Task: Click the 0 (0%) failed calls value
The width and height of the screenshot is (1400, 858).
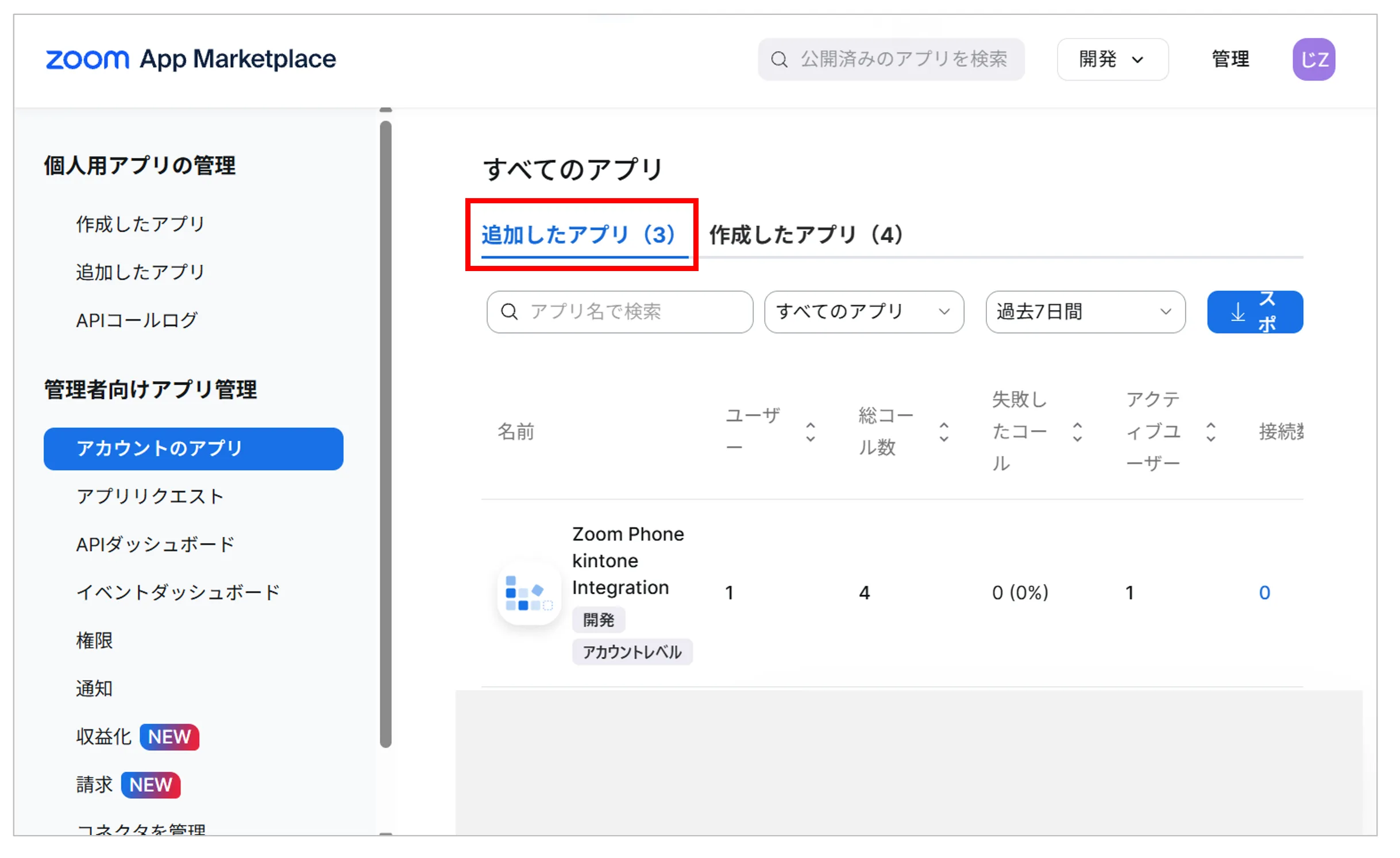Action: point(1020,592)
